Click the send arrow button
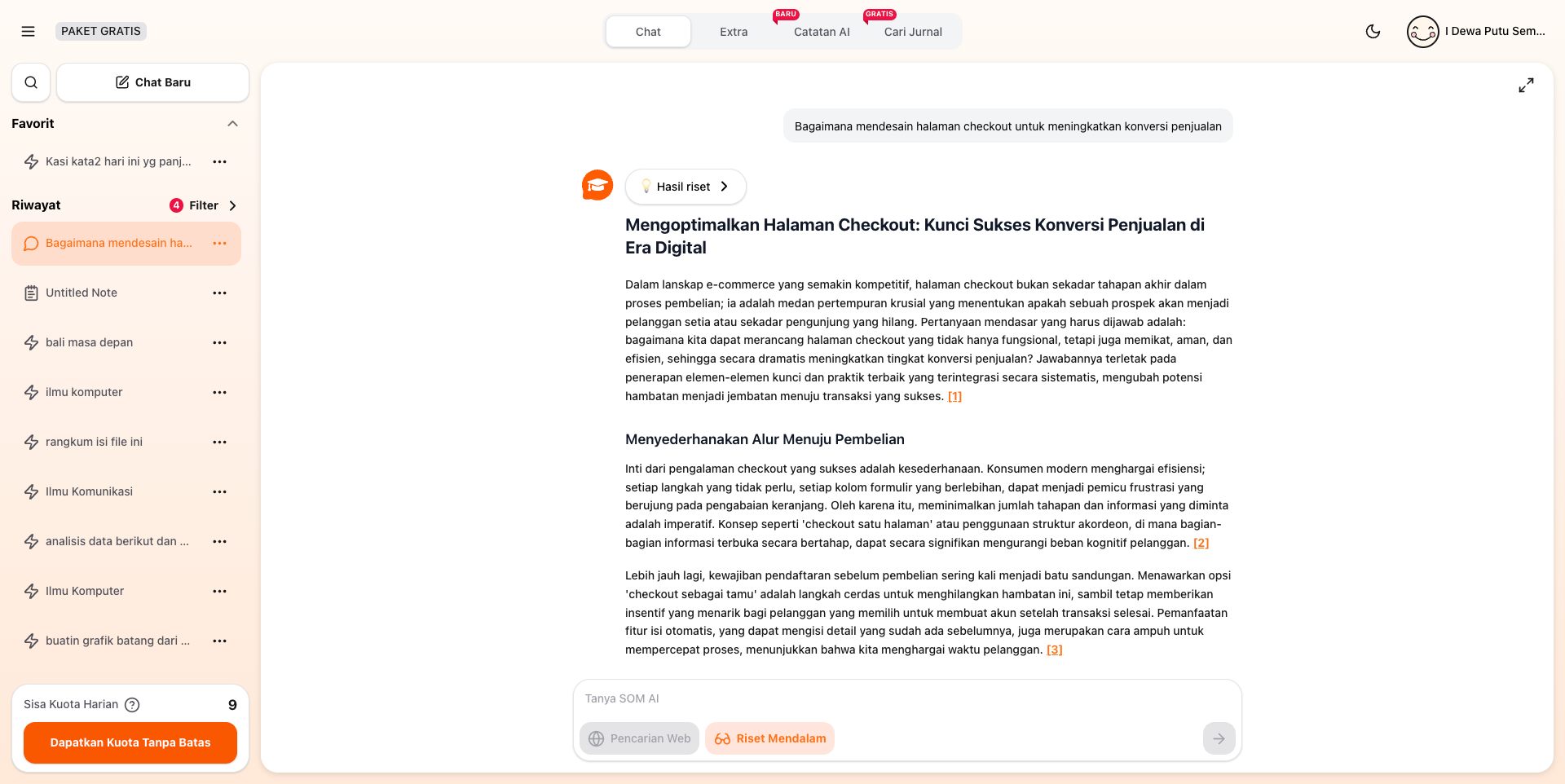Screen dimensions: 1565x784 tap(1219, 738)
